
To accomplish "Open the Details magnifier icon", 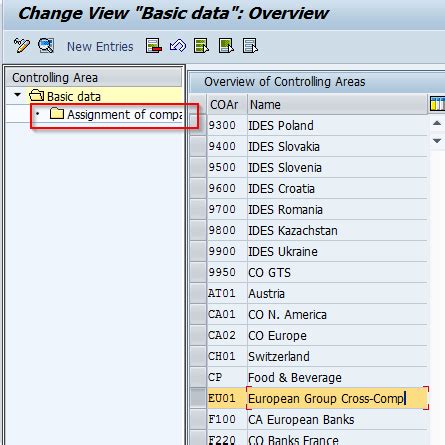I will tap(46, 46).
